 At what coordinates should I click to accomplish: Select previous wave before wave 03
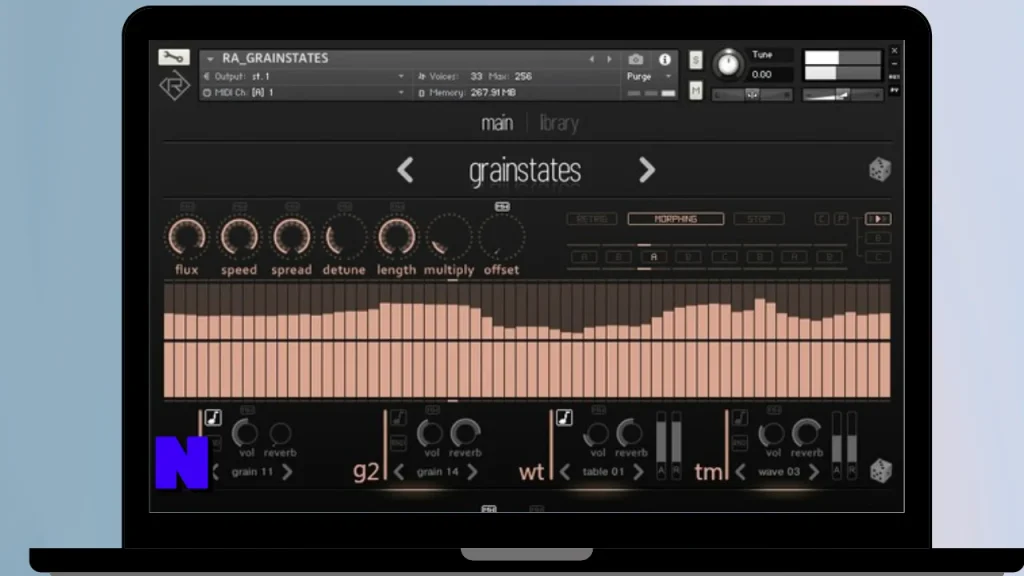click(740, 472)
